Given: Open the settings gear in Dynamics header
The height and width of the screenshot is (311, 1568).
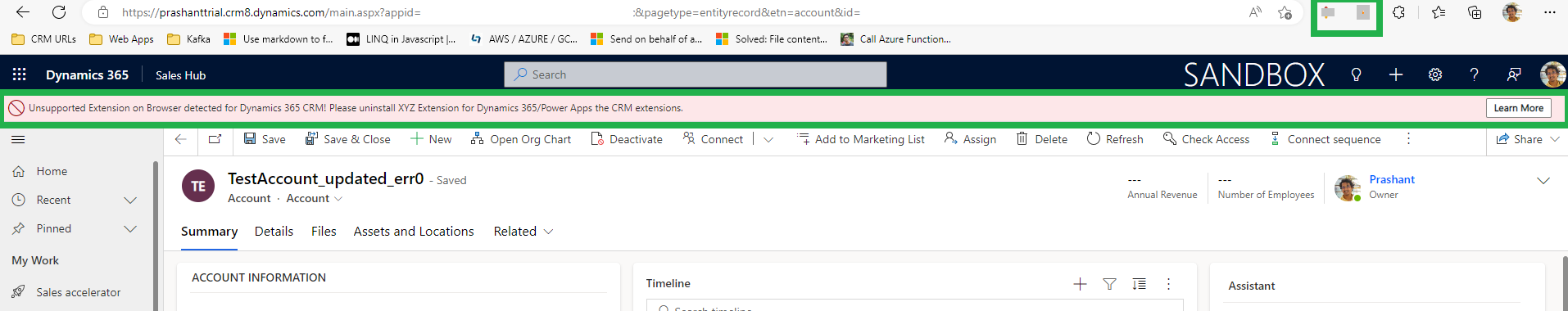Looking at the screenshot, I should click(1435, 74).
